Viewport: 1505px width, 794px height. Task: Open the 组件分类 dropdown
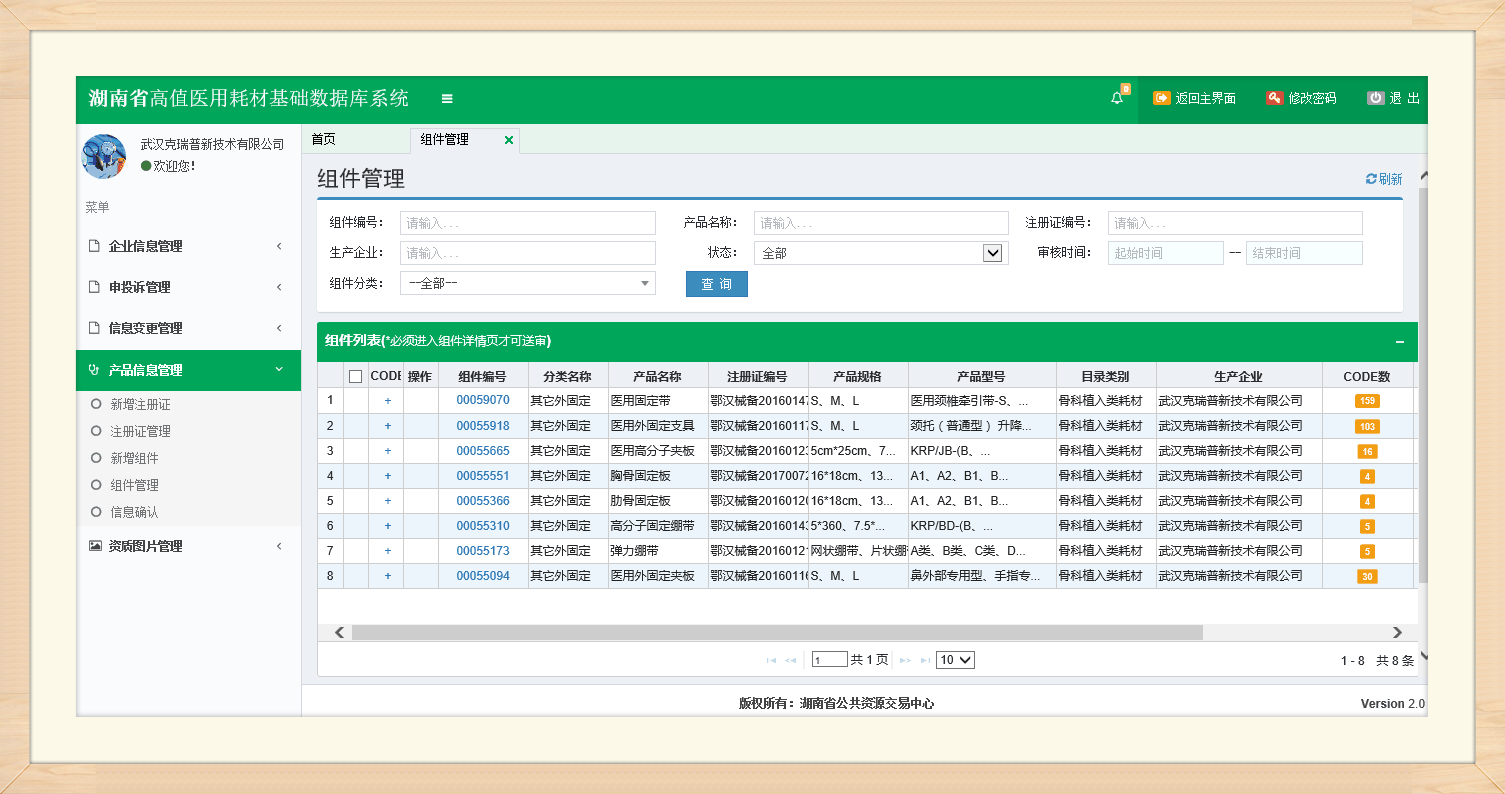click(527, 283)
